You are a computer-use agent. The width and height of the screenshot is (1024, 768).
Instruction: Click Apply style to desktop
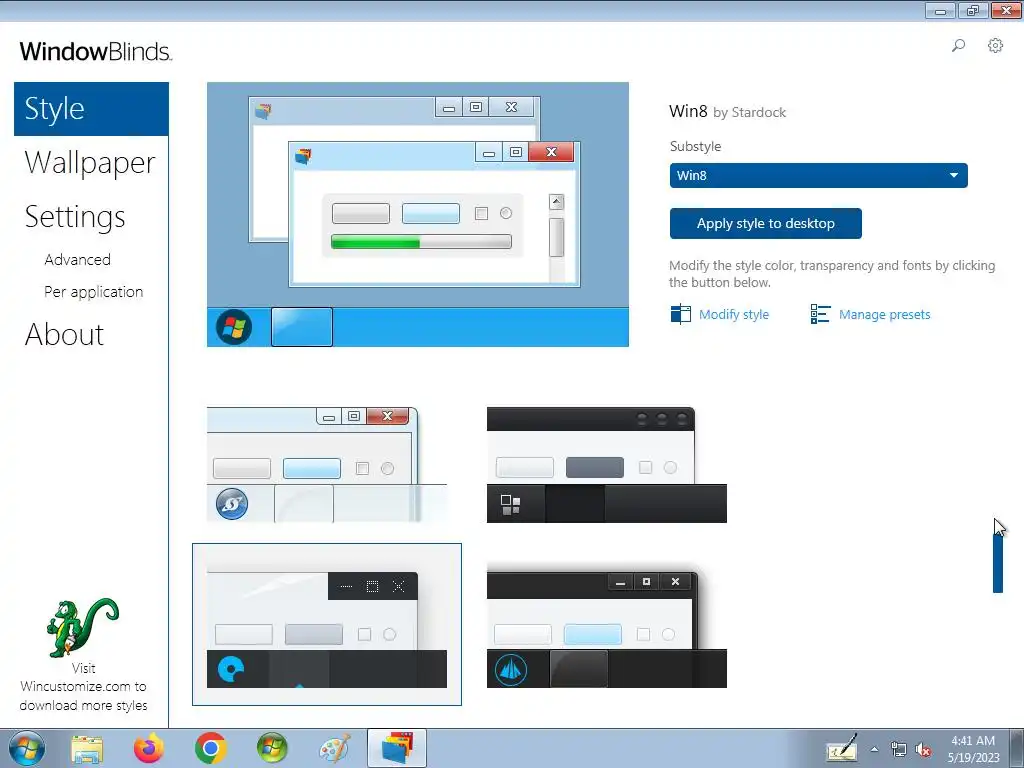pyautogui.click(x=765, y=223)
